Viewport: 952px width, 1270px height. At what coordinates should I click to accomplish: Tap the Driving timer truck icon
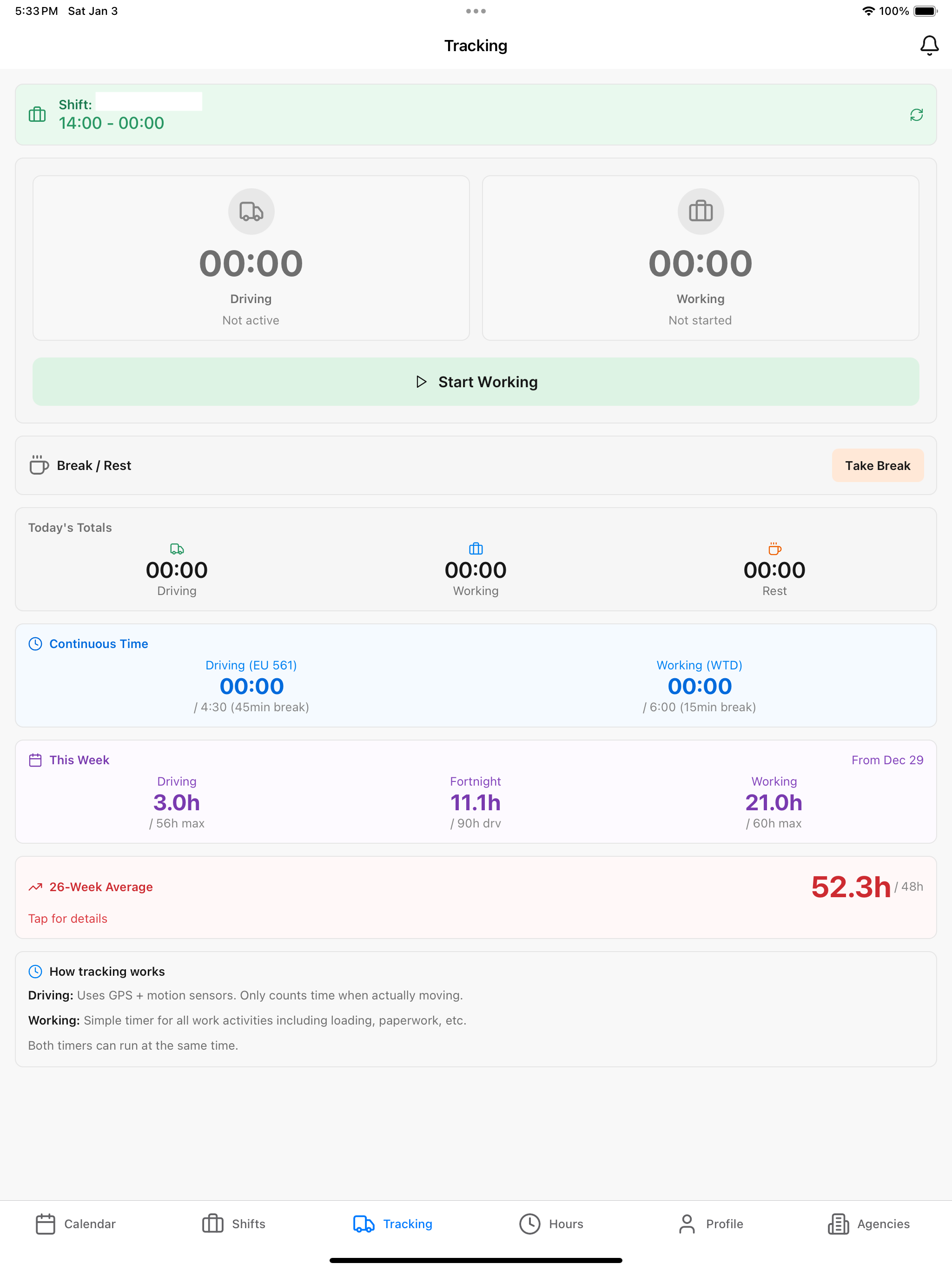(x=251, y=212)
